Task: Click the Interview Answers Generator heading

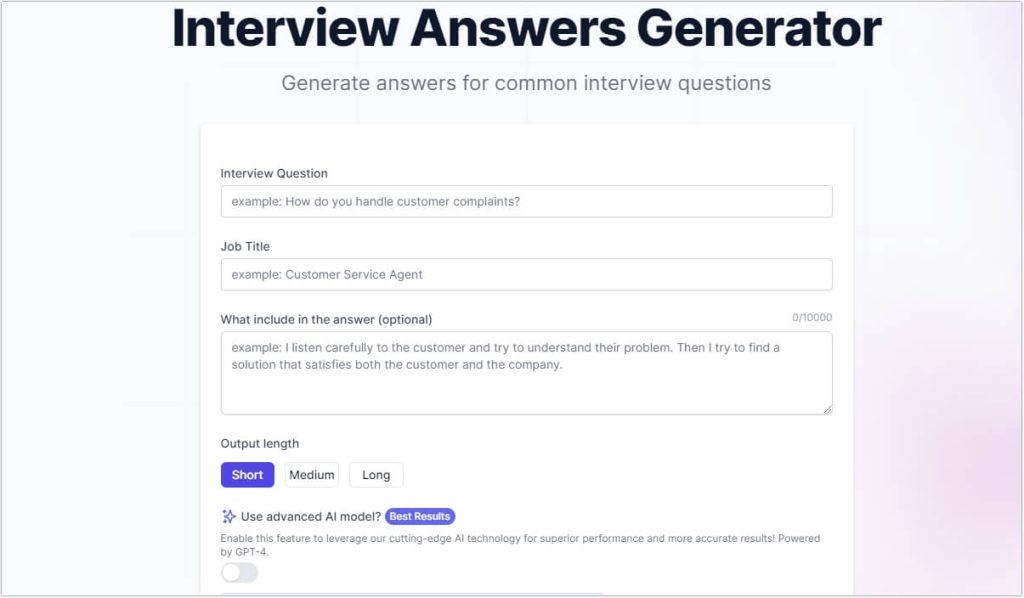Action: [x=524, y=31]
